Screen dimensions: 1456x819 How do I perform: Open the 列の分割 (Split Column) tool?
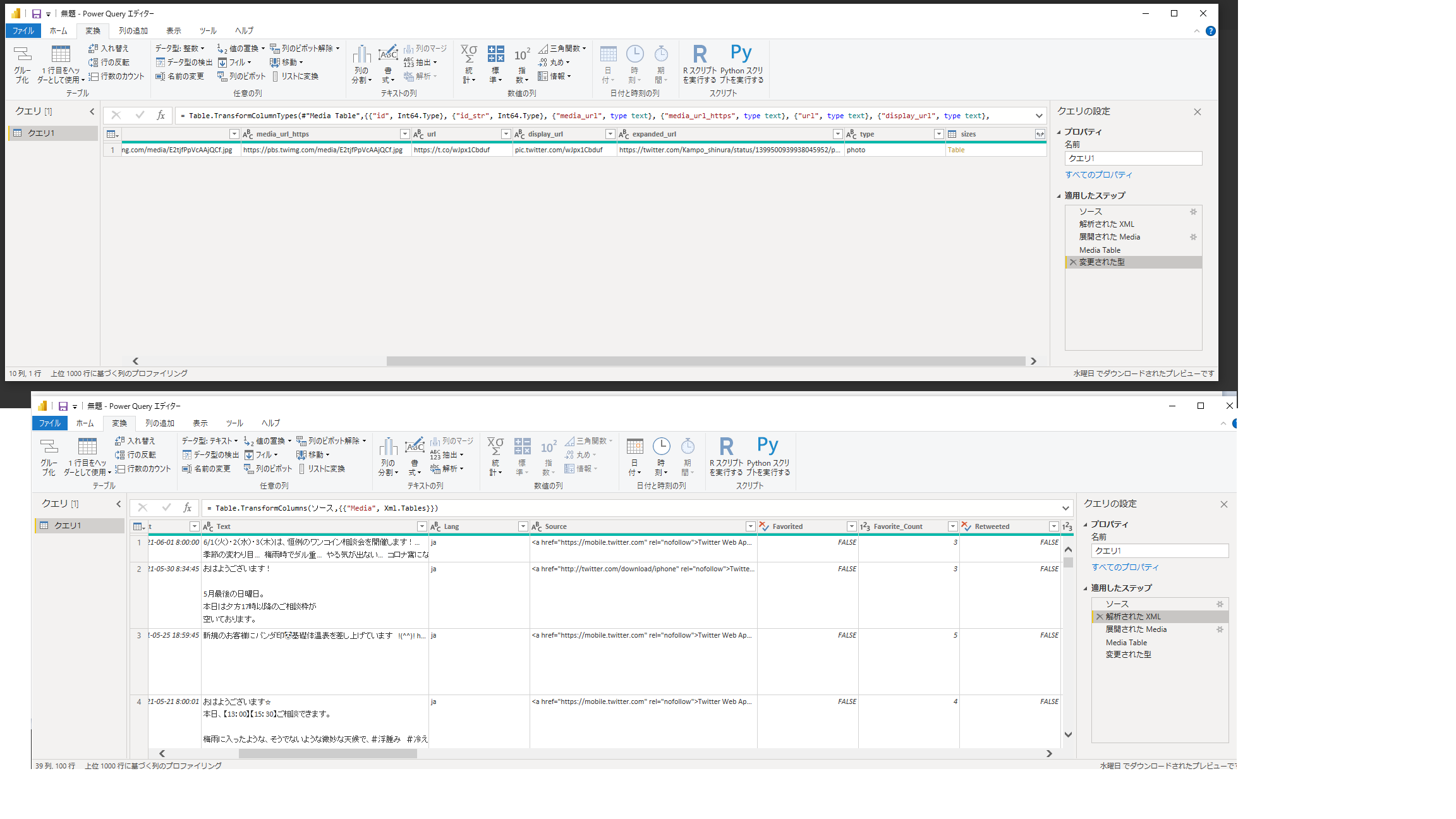tap(361, 63)
